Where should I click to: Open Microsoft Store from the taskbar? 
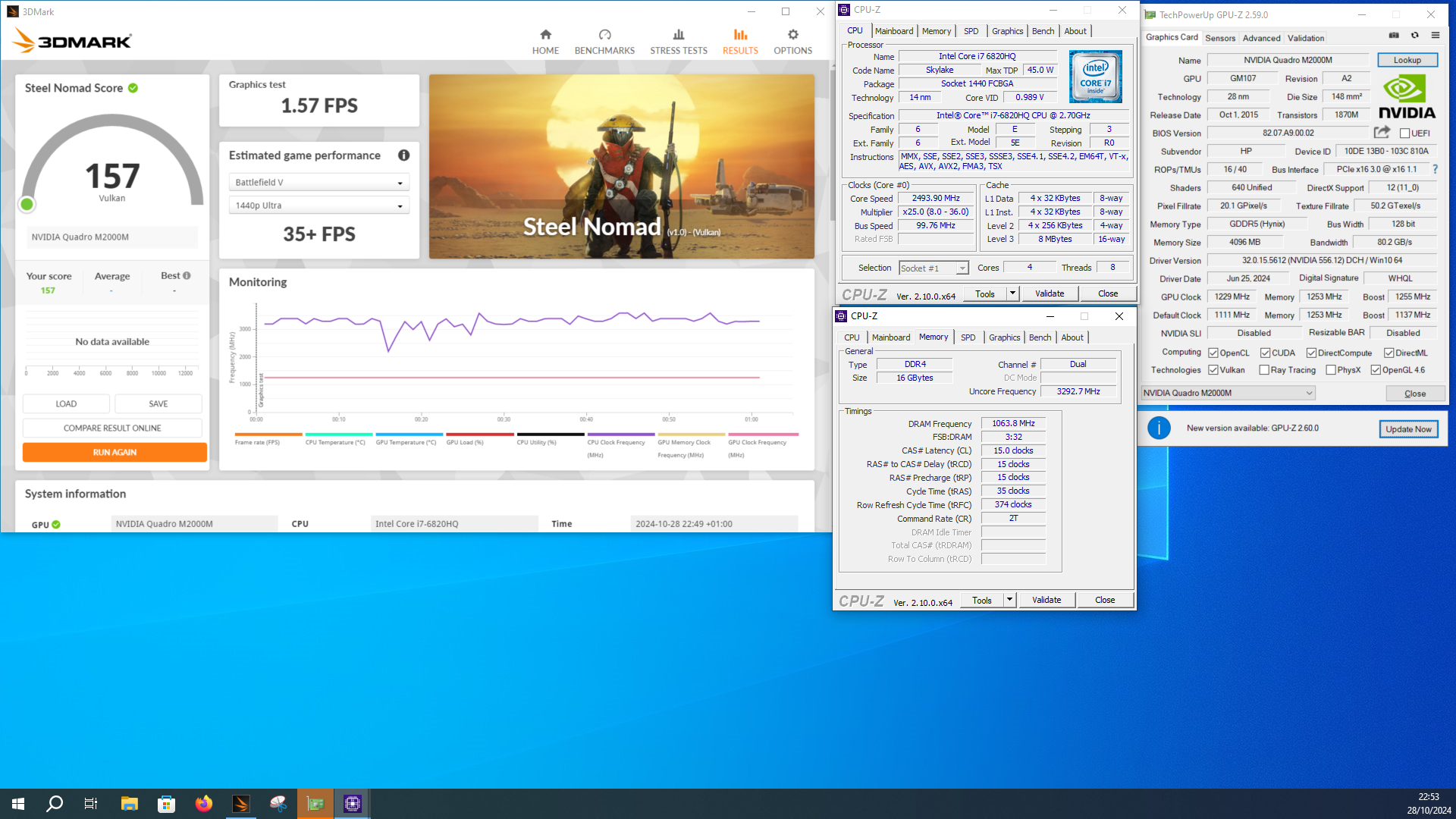(x=167, y=804)
